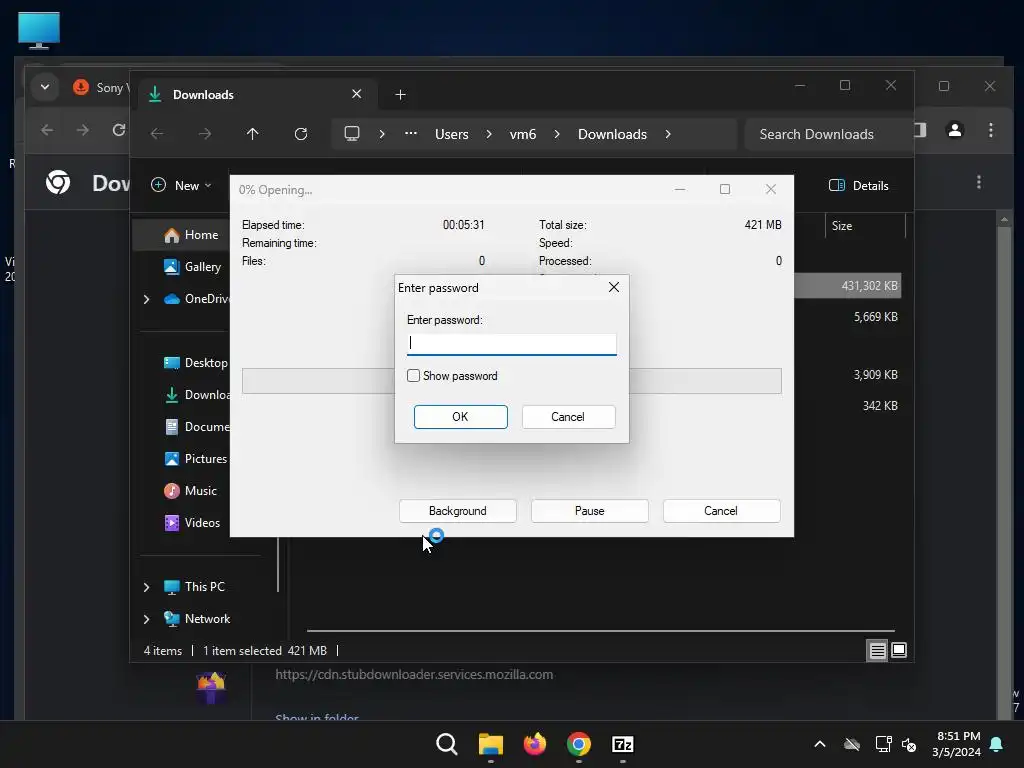Open Pictures quick access folder
The width and height of the screenshot is (1024, 768).
tap(195, 458)
